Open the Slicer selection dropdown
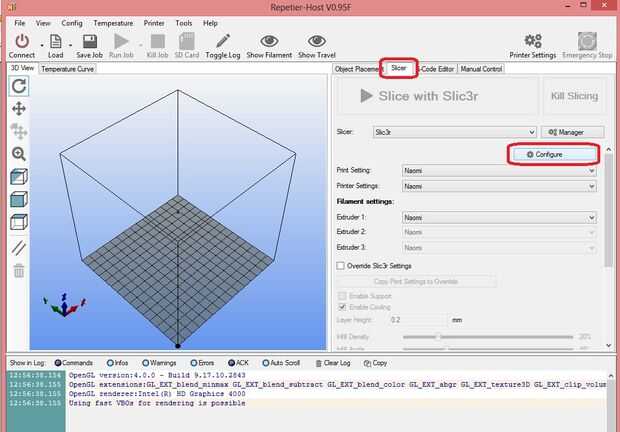Image resolution: width=620 pixels, height=432 pixels. point(454,132)
